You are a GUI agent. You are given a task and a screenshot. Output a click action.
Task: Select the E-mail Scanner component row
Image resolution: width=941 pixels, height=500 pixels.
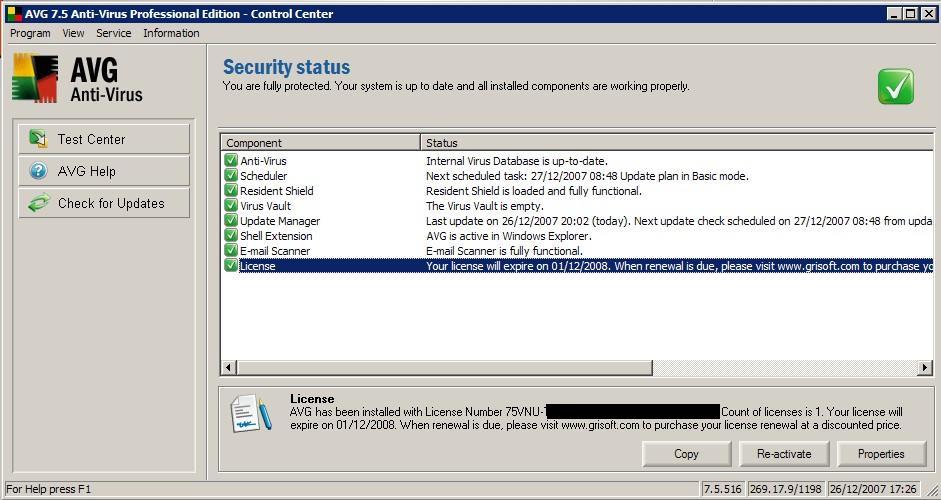pos(577,251)
